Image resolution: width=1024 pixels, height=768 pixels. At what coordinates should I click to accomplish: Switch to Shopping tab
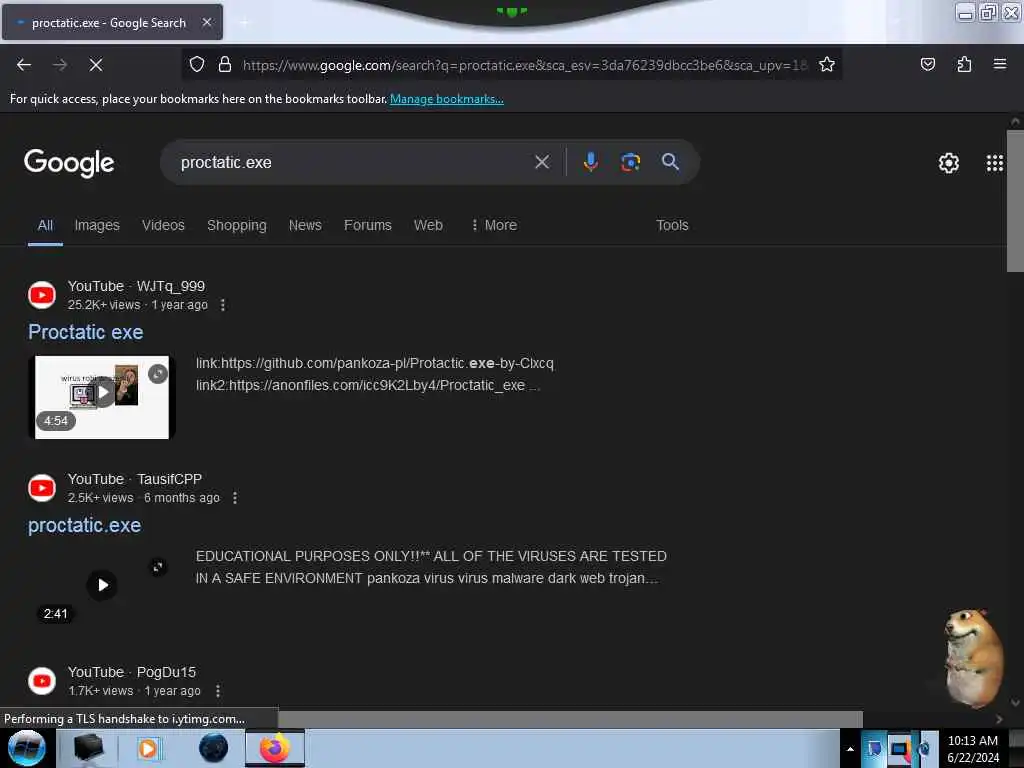(236, 225)
